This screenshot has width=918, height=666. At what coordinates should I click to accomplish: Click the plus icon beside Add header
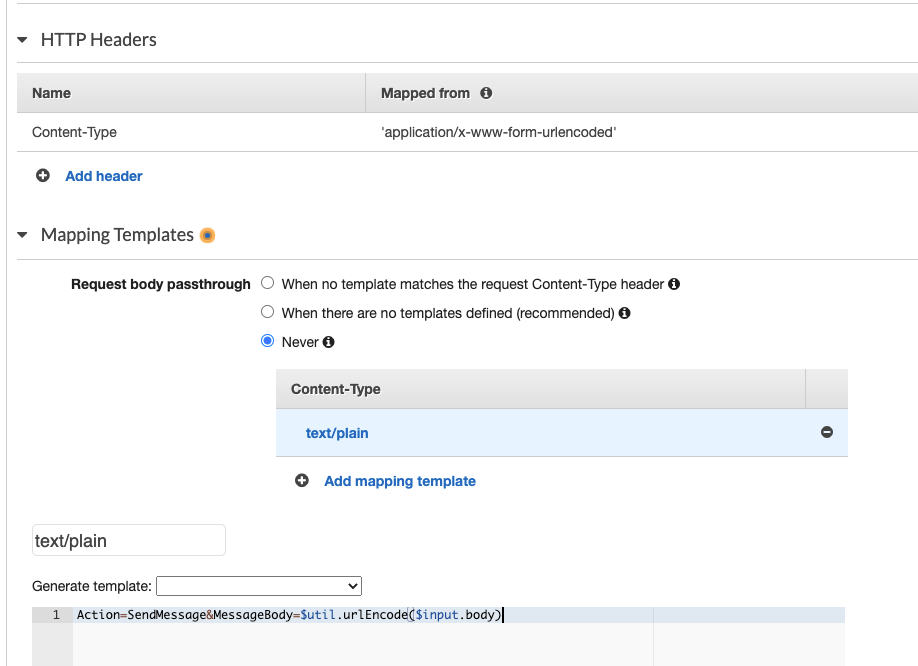42,175
